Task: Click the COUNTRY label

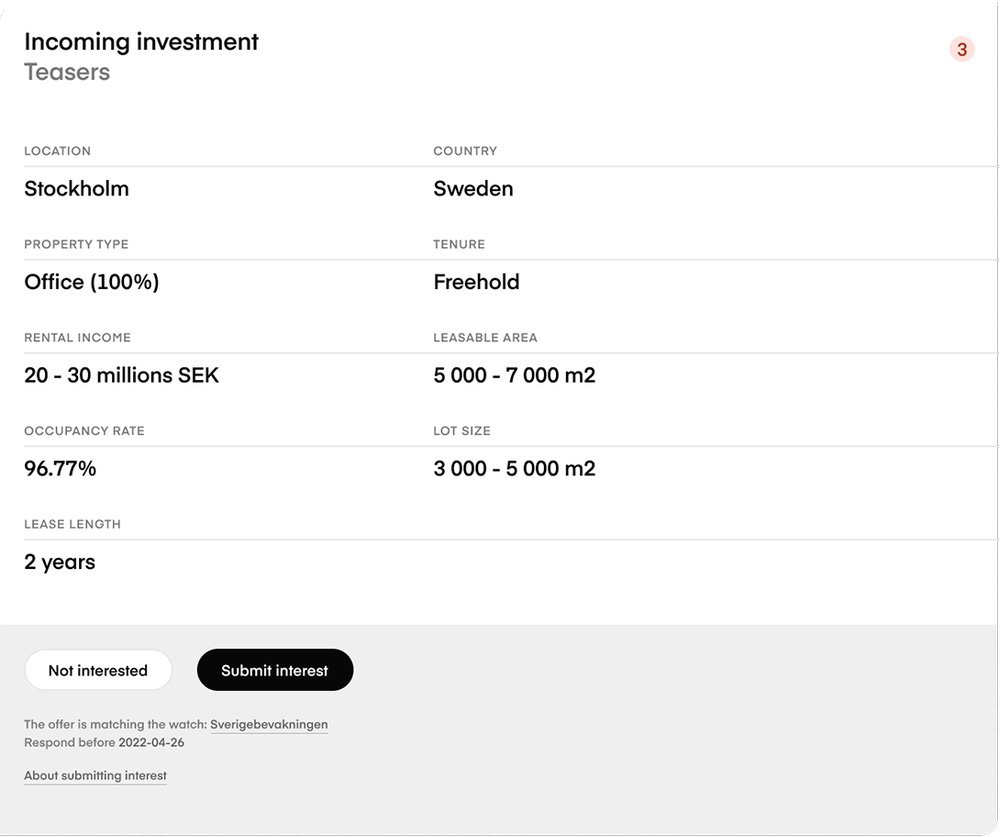Action: [466, 151]
